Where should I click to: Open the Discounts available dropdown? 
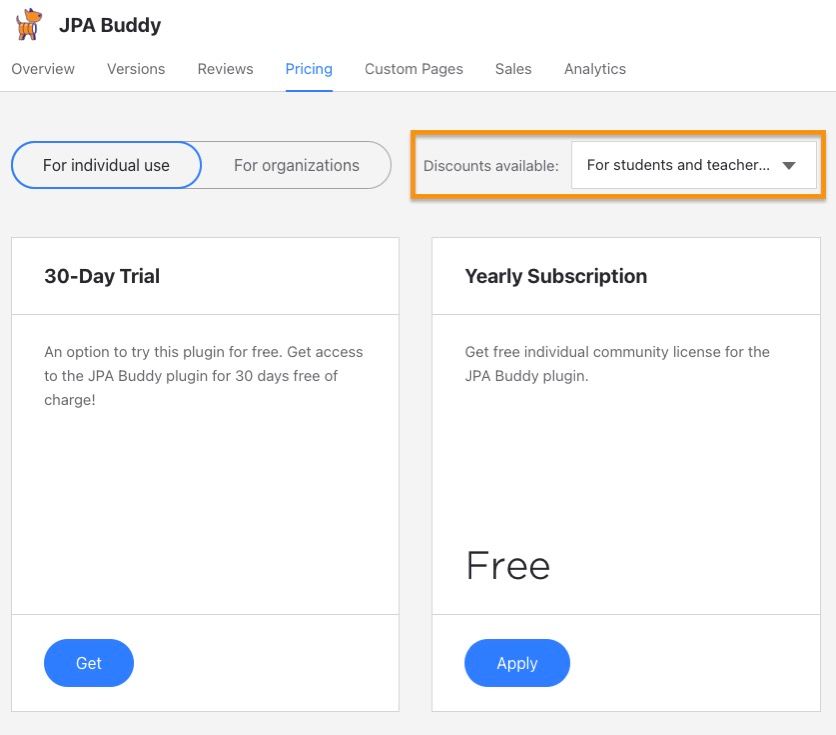694,165
